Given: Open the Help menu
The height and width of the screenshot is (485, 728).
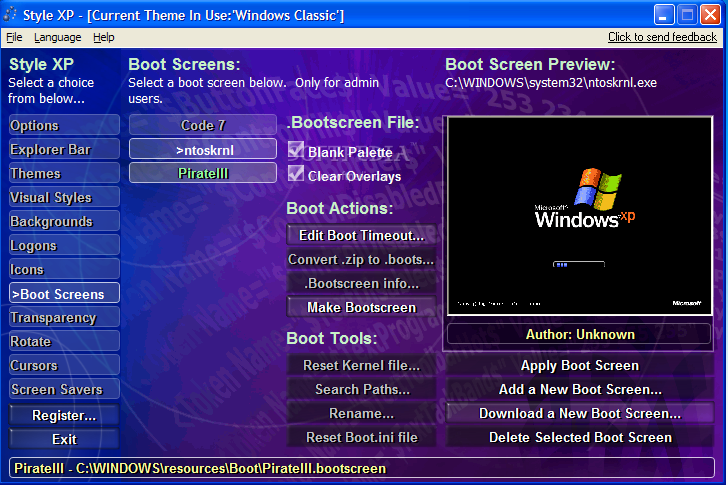Looking at the screenshot, I should (x=104, y=37).
